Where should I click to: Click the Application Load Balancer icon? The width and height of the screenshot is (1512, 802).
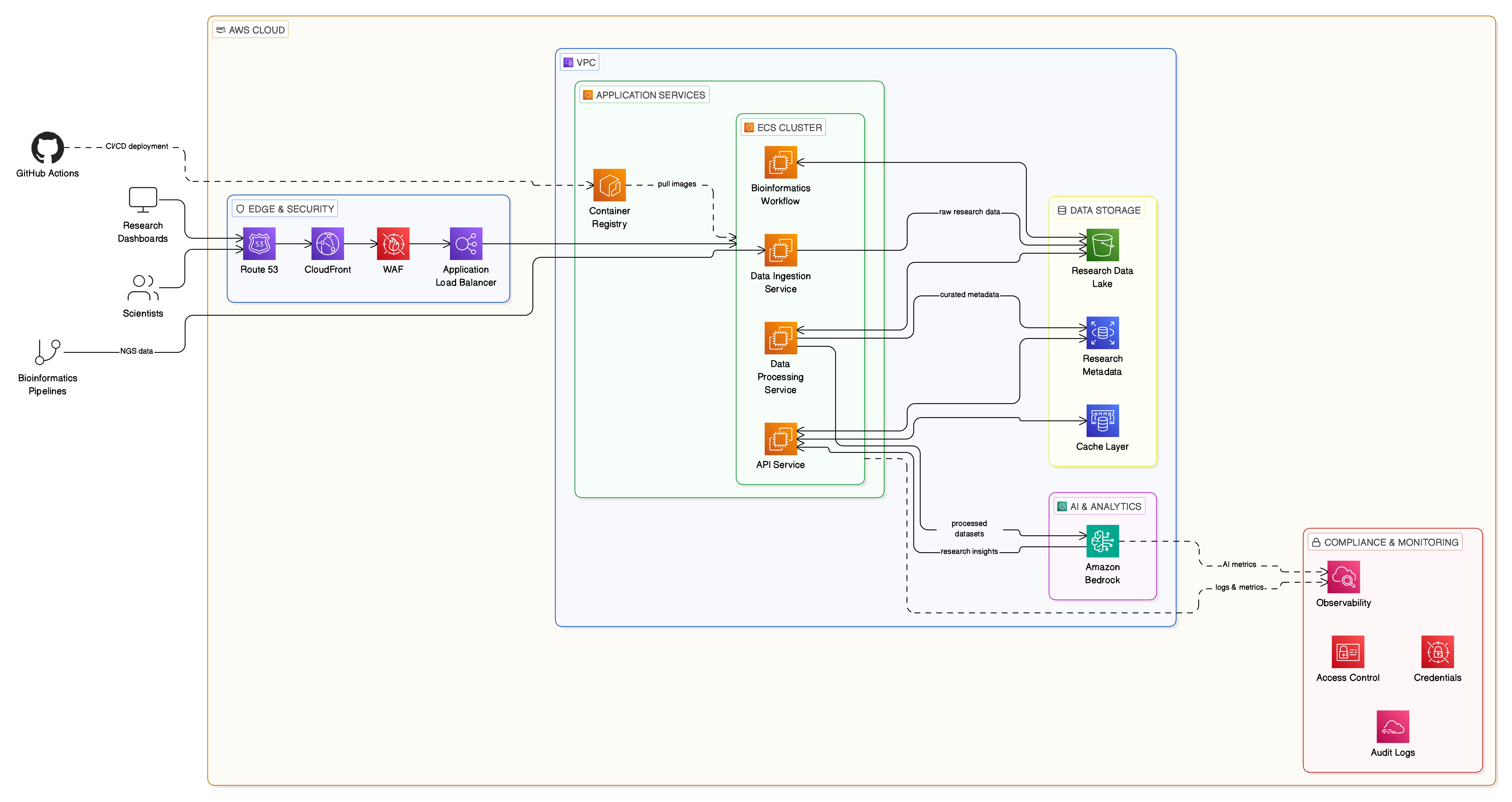(466, 243)
